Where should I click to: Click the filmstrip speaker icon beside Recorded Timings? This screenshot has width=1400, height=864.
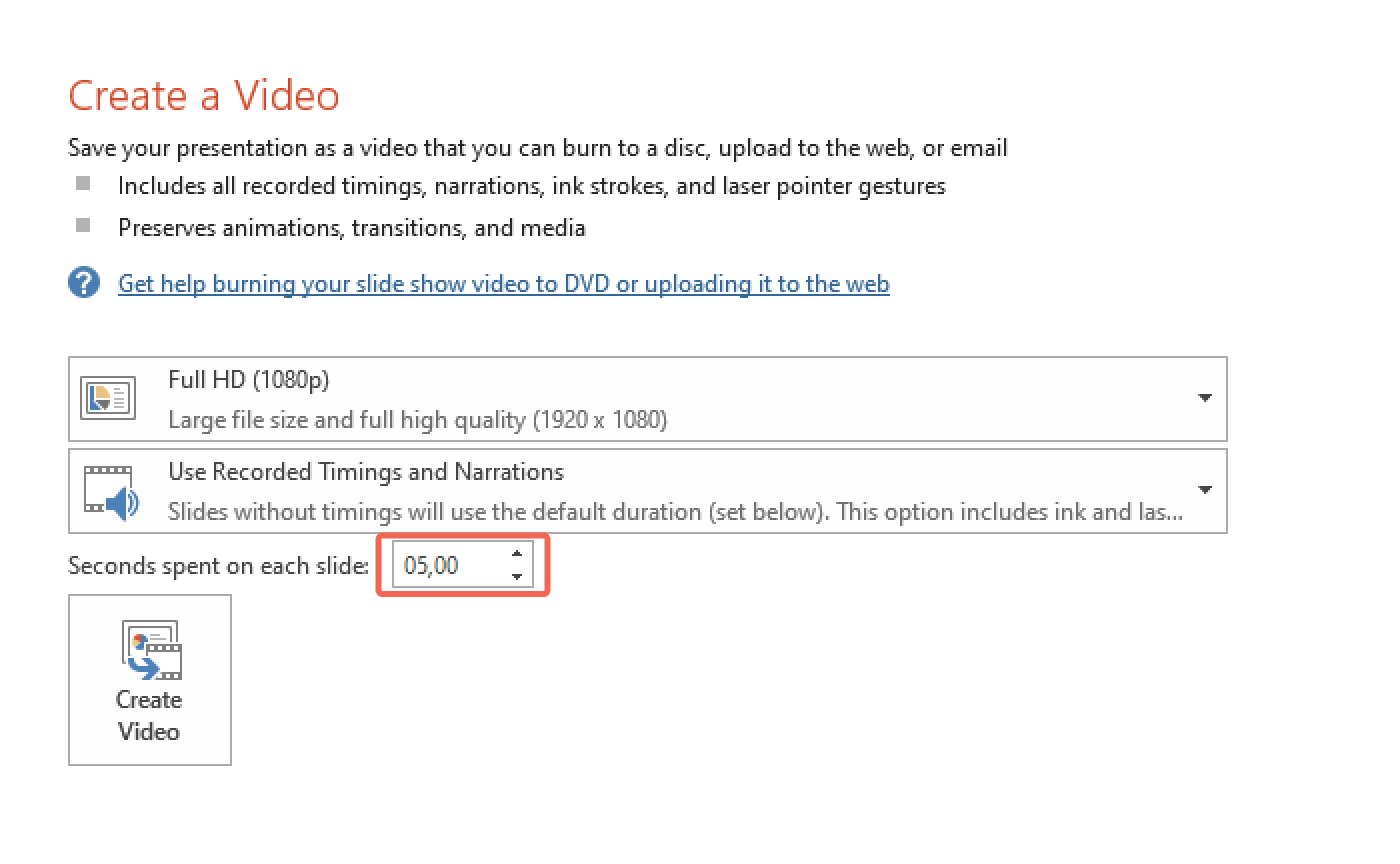110,493
